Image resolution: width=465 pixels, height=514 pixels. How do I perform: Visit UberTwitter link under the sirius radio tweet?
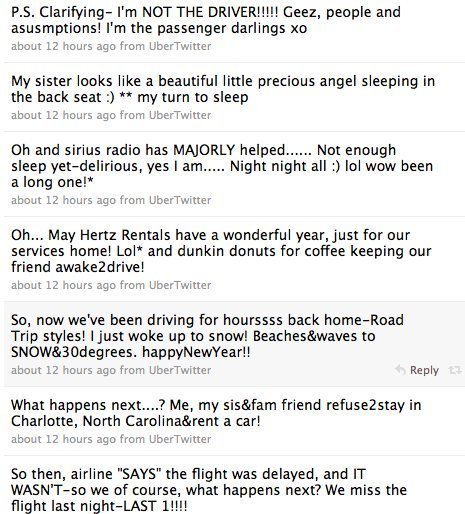pyautogui.click(x=180, y=200)
